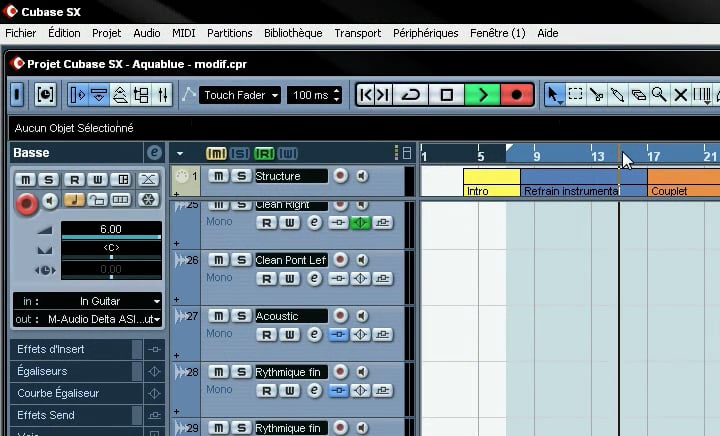720x436 pixels.
Task: Open the Mixer toolbar button
Action: 162,95
